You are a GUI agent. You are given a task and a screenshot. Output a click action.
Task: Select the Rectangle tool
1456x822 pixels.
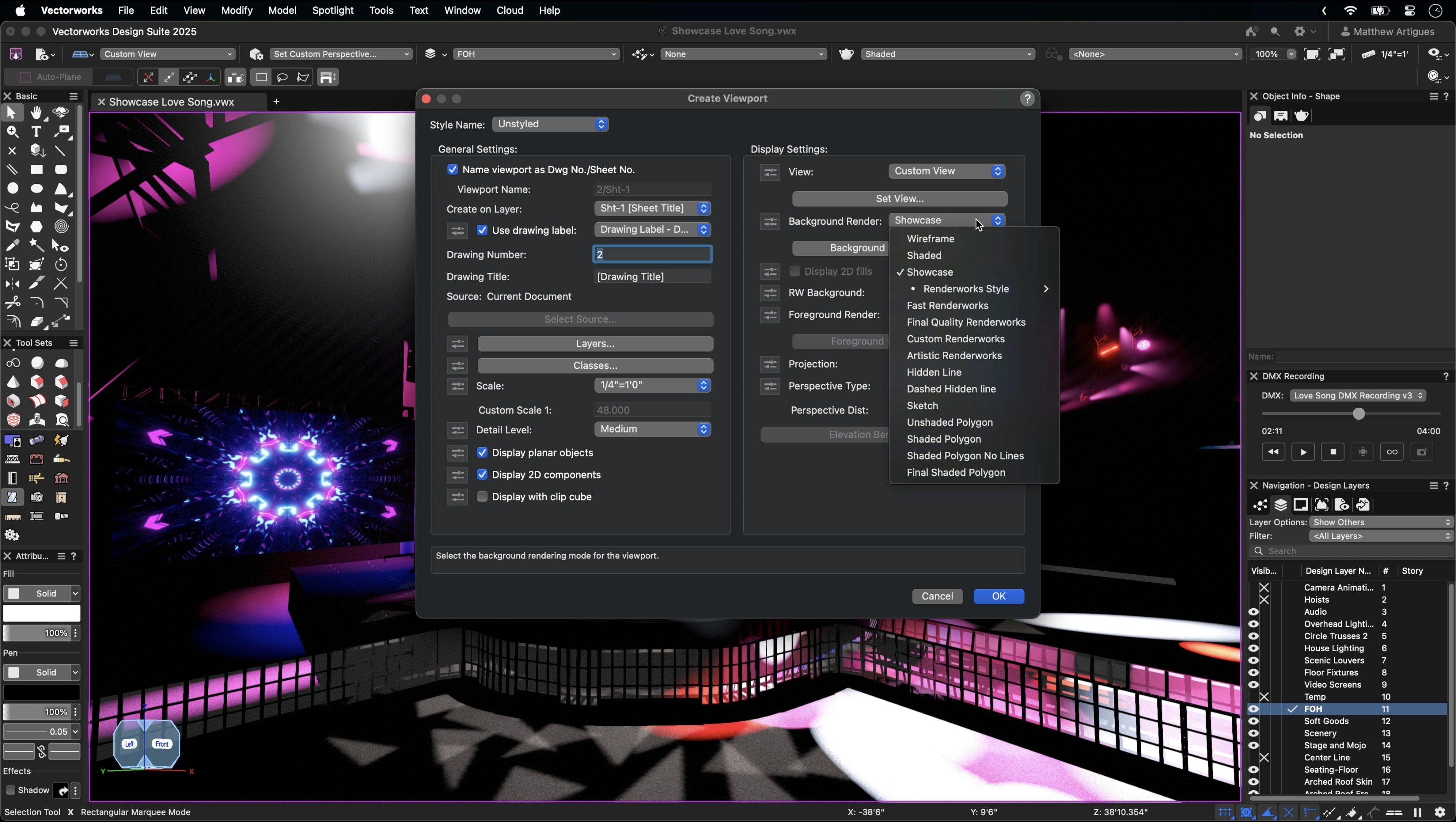tap(37, 170)
